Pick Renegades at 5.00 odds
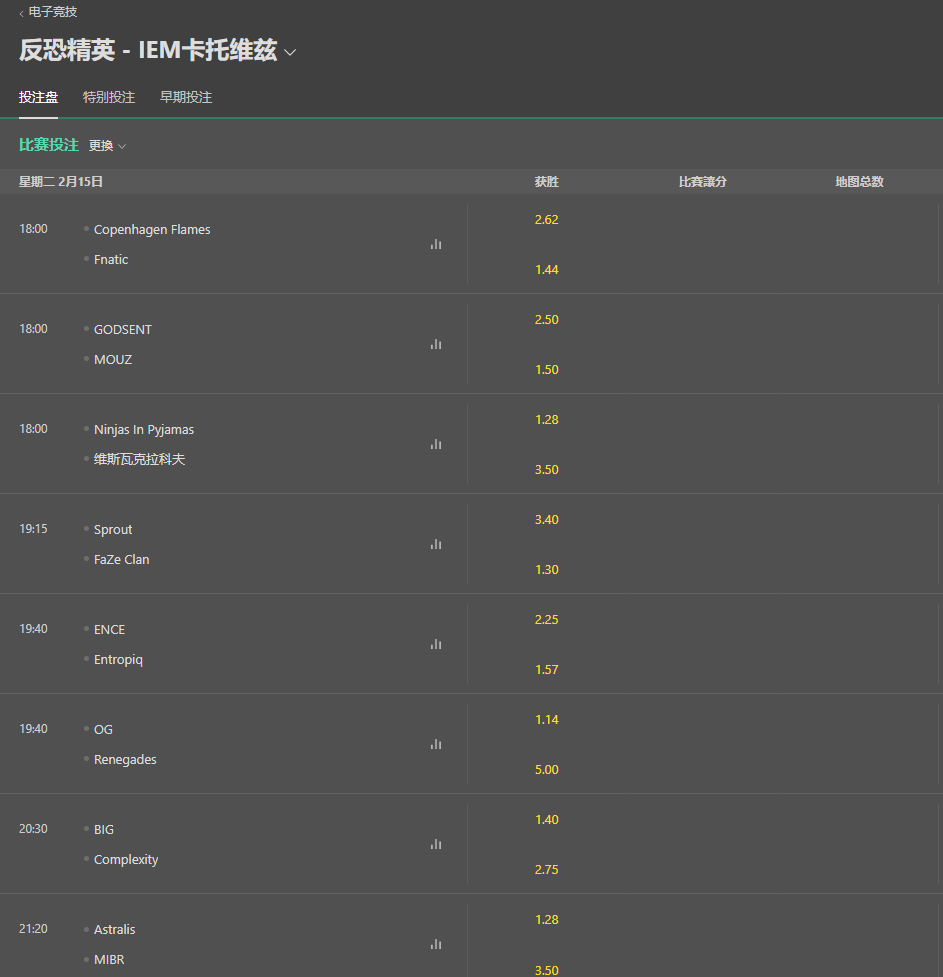The height and width of the screenshot is (977, 943). 546,769
